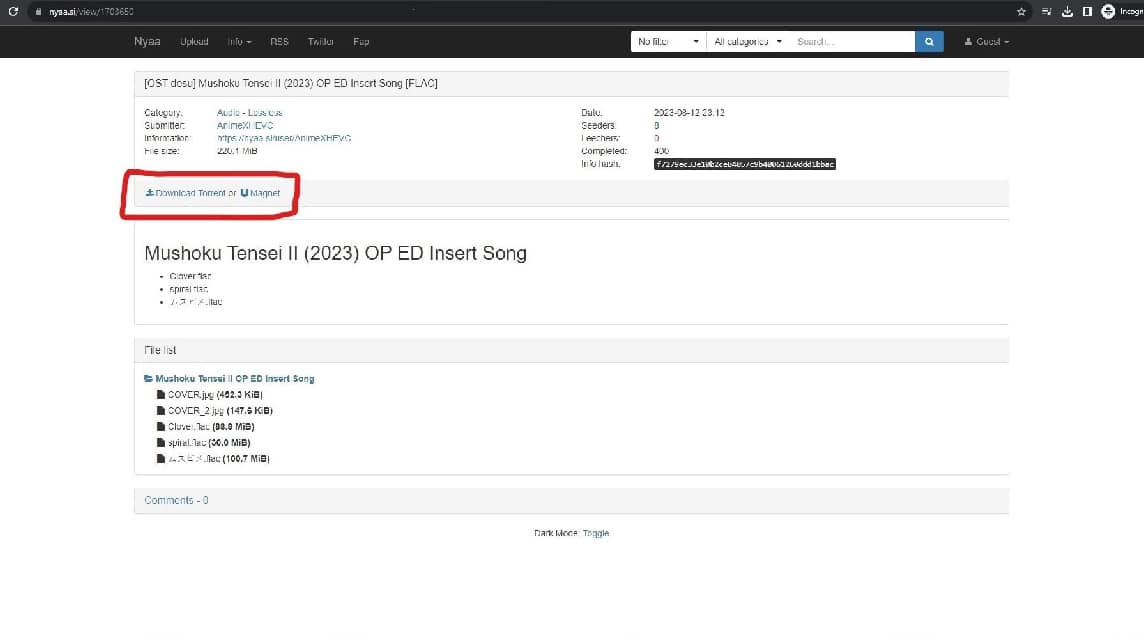Click the browser address bar URL
Image resolution: width=1144 pixels, height=640 pixels.
pos(91,12)
